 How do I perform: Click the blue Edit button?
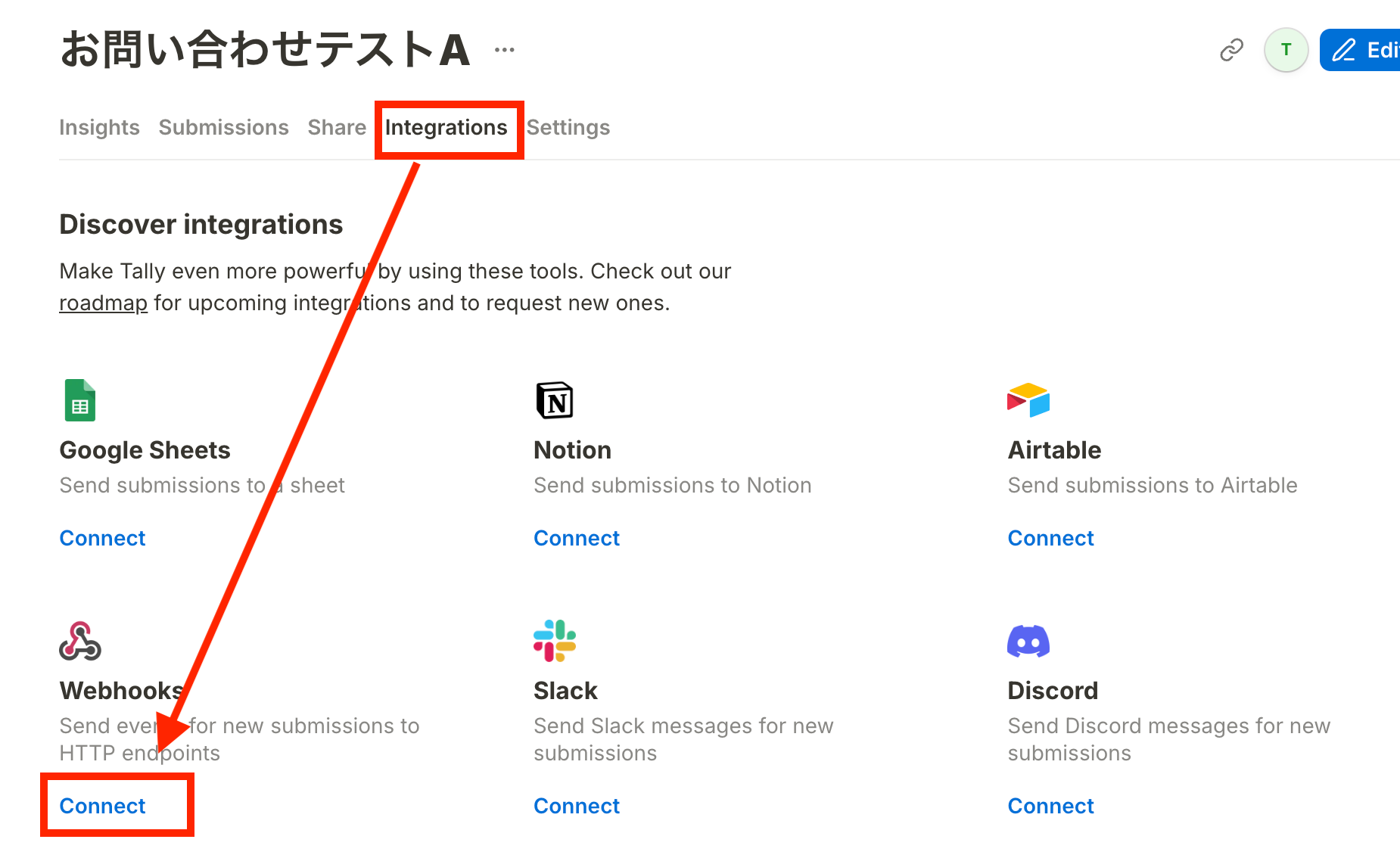(x=1360, y=50)
